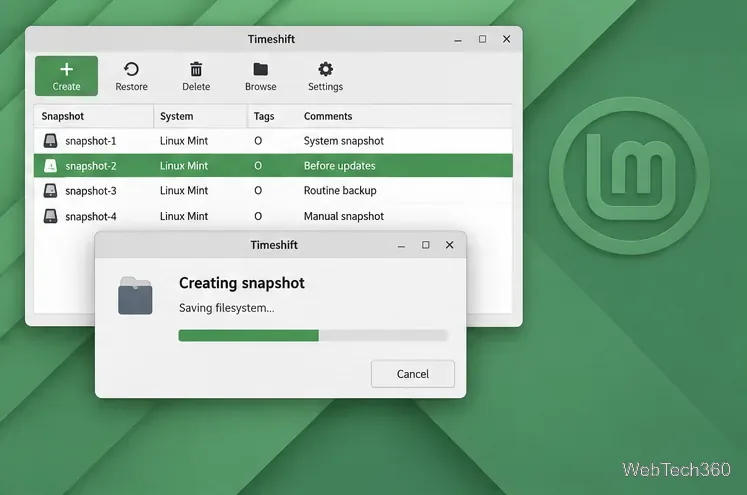Click the O tag for snapshot-4

click(x=258, y=216)
